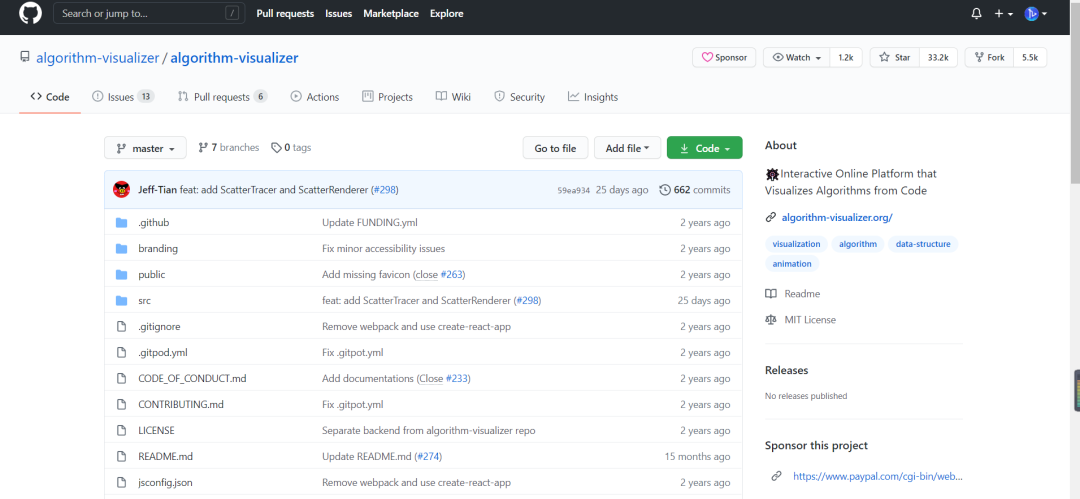Screen dimensions: 1080x499
Task: Switch to the repository Issues tab
Action: point(123,97)
